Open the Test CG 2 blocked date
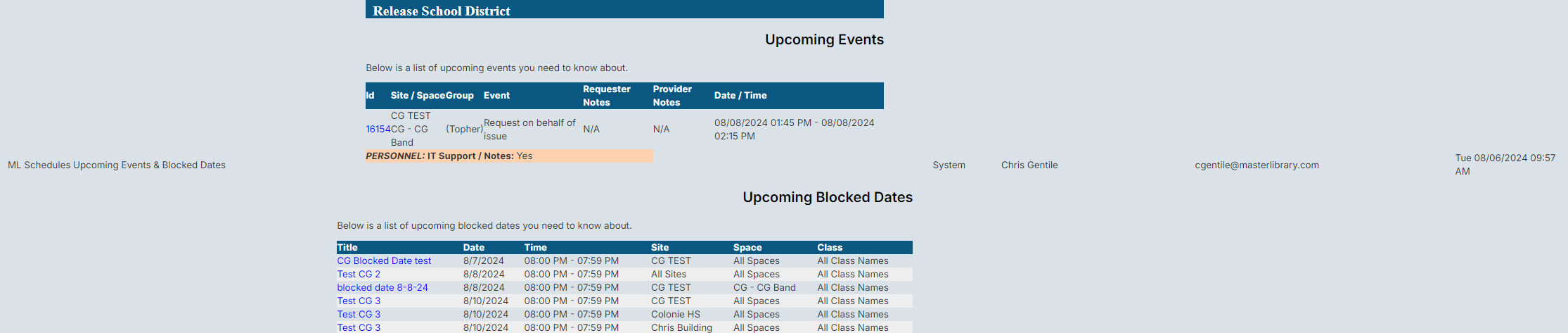The image size is (1568, 333). click(359, 274)
